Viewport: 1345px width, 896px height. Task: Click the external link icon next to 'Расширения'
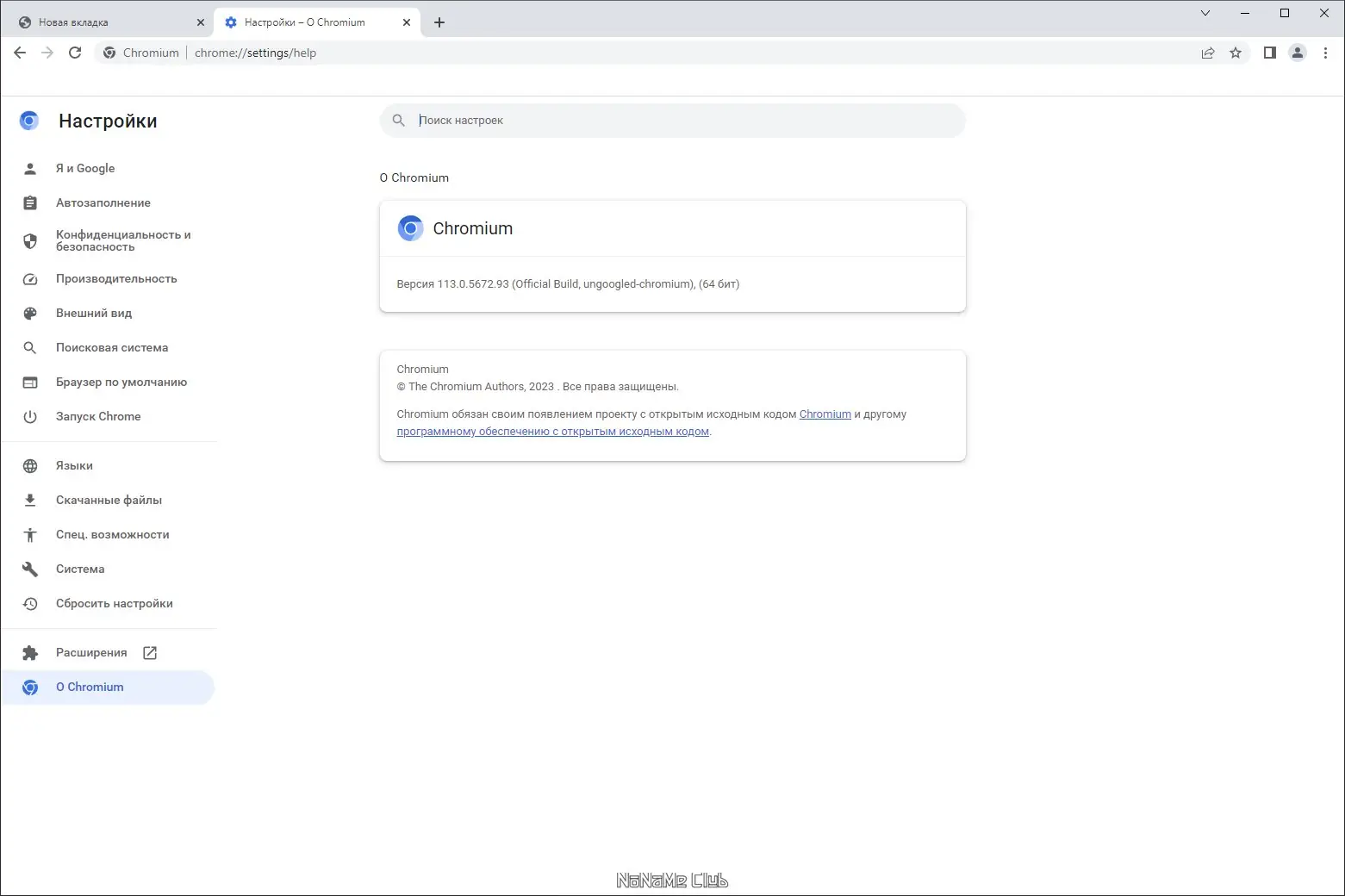click(150, 653)
